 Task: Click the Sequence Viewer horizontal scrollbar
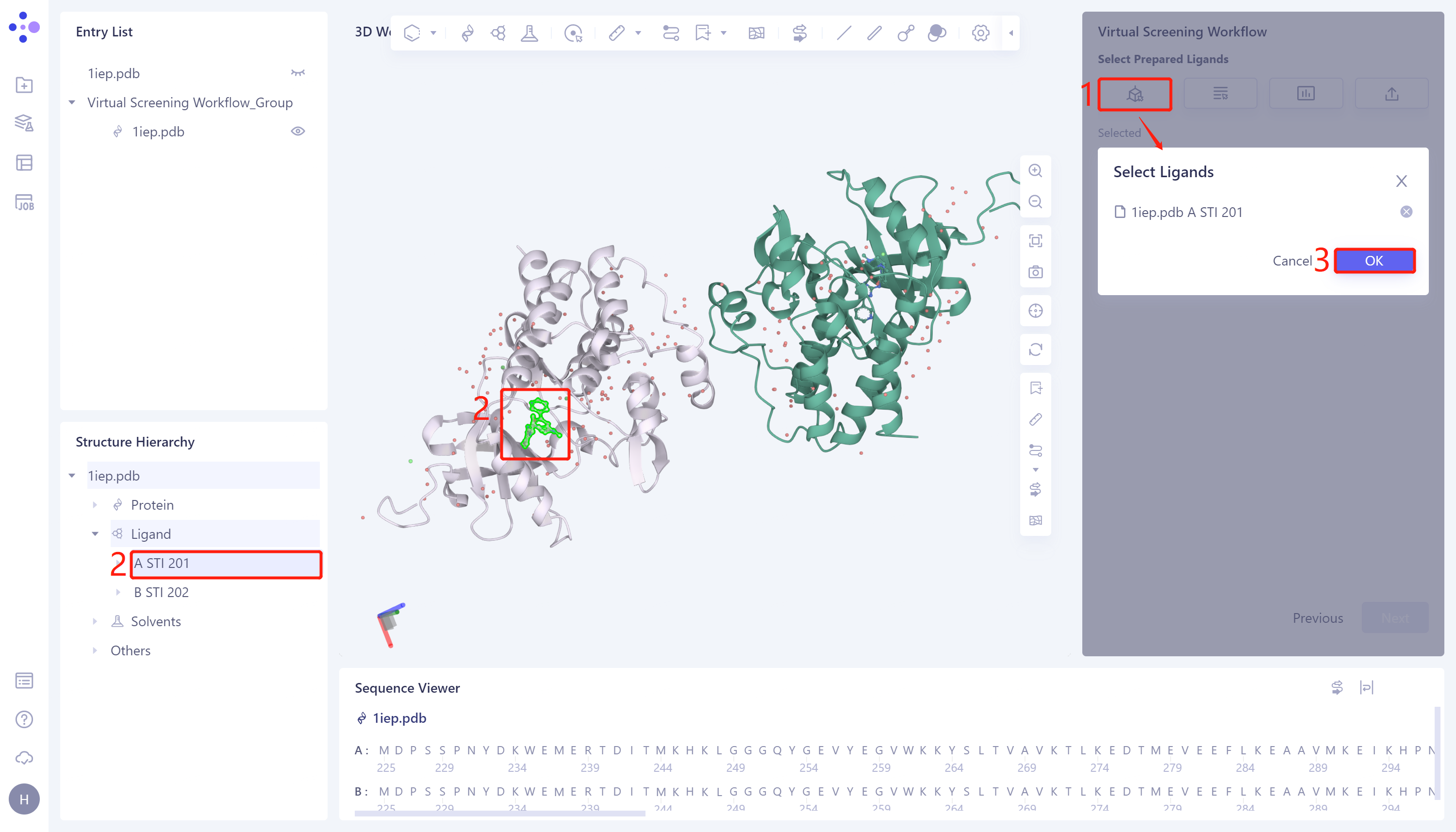(499, 813)
